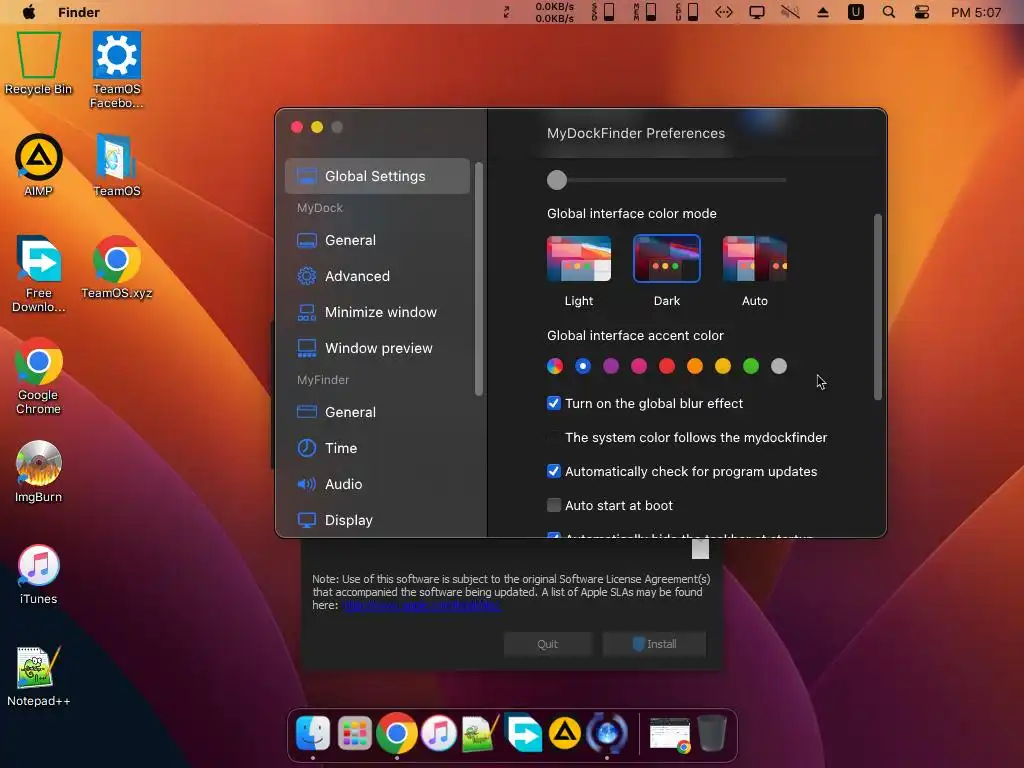
Task: Choose the Light color mode thumbnail
Action: tap(579, 259)
